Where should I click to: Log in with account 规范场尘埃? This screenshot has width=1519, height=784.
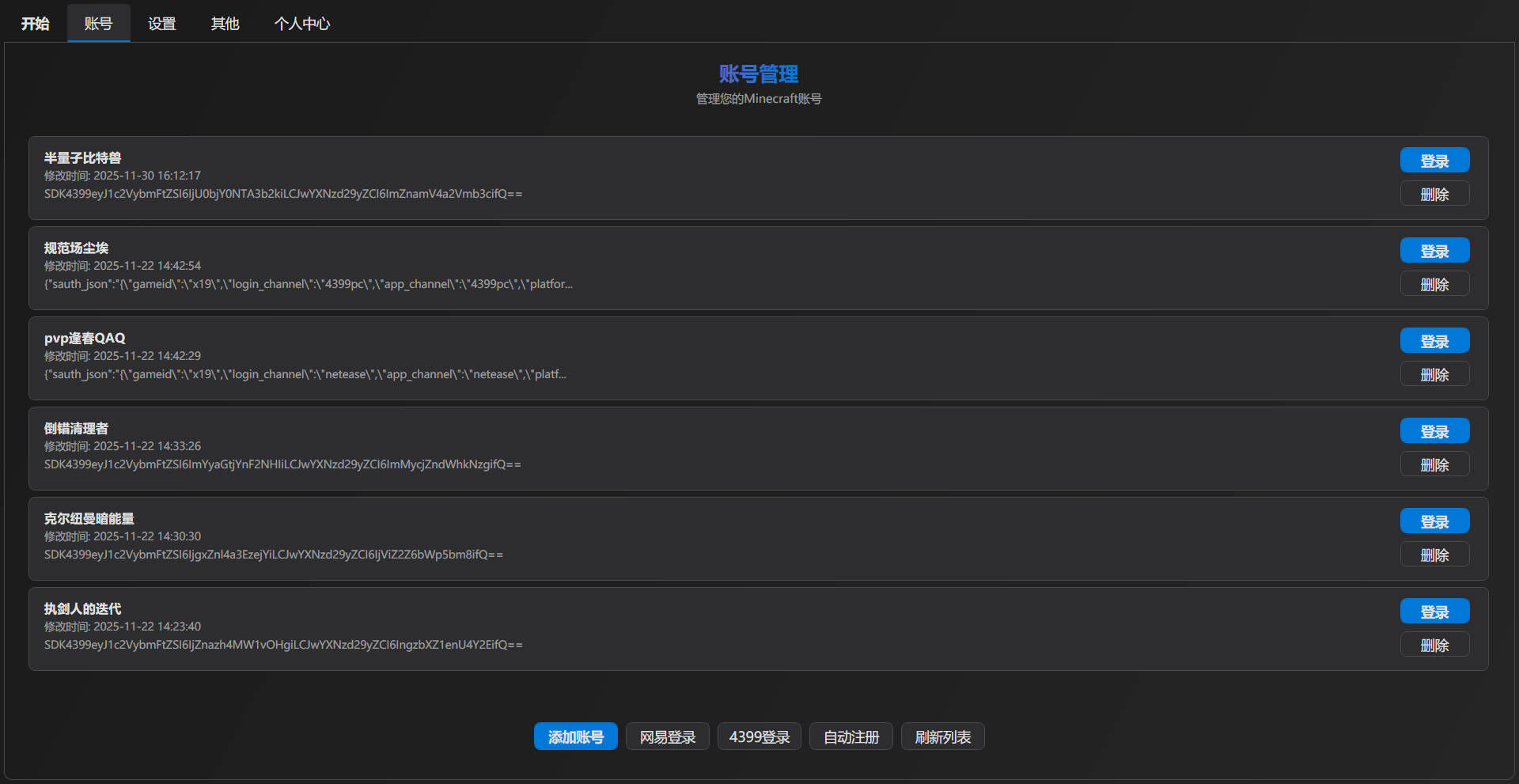coord(1434,251)
